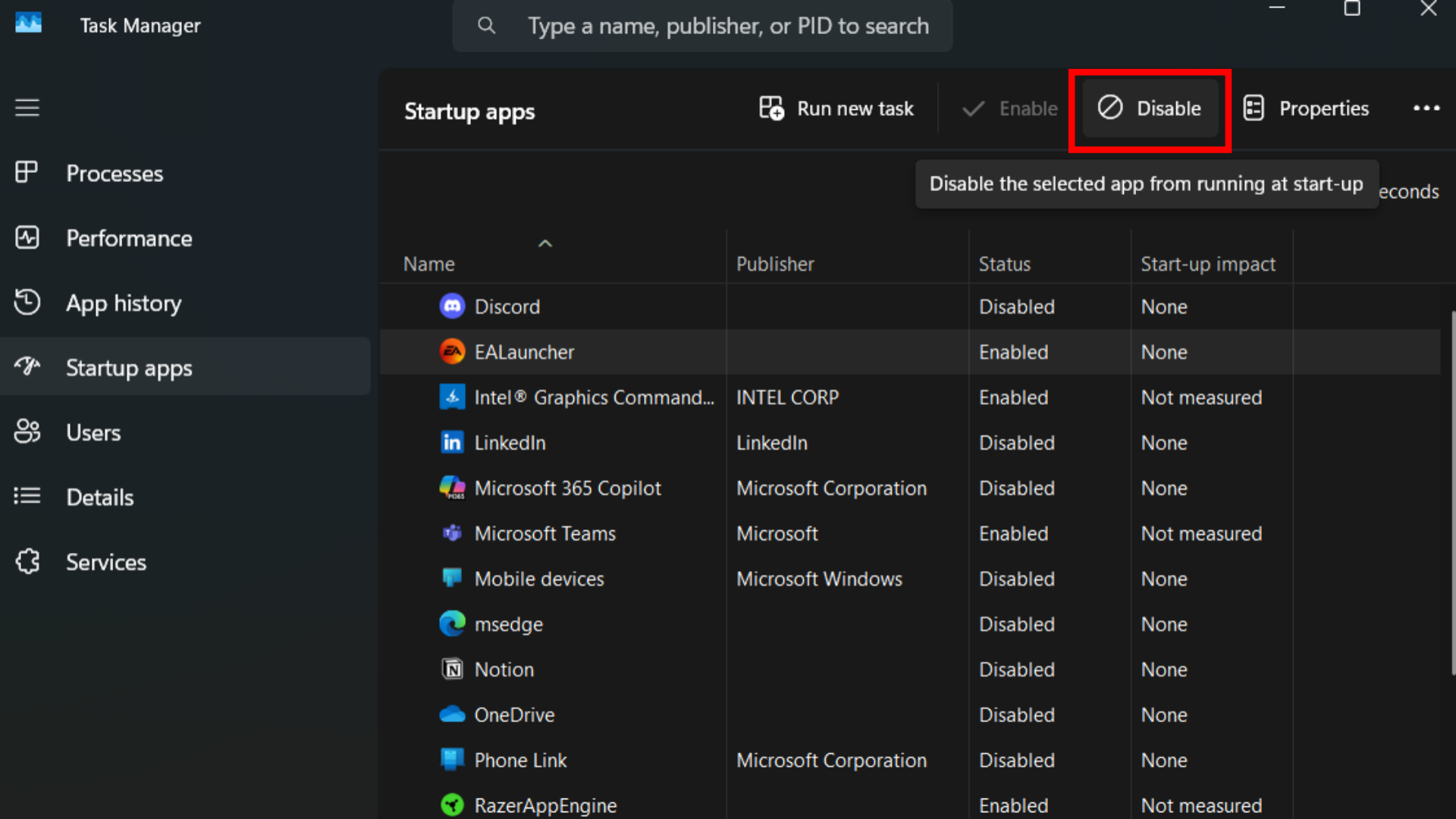Click the LinkedIn app icon

[x=453, y=442]
